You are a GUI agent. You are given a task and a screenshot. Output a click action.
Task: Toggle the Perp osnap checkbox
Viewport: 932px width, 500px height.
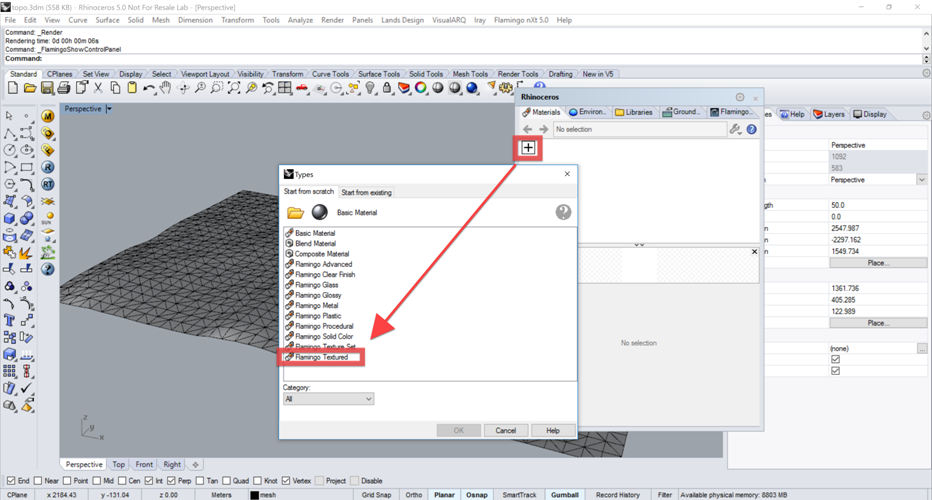tap(171, 480)
